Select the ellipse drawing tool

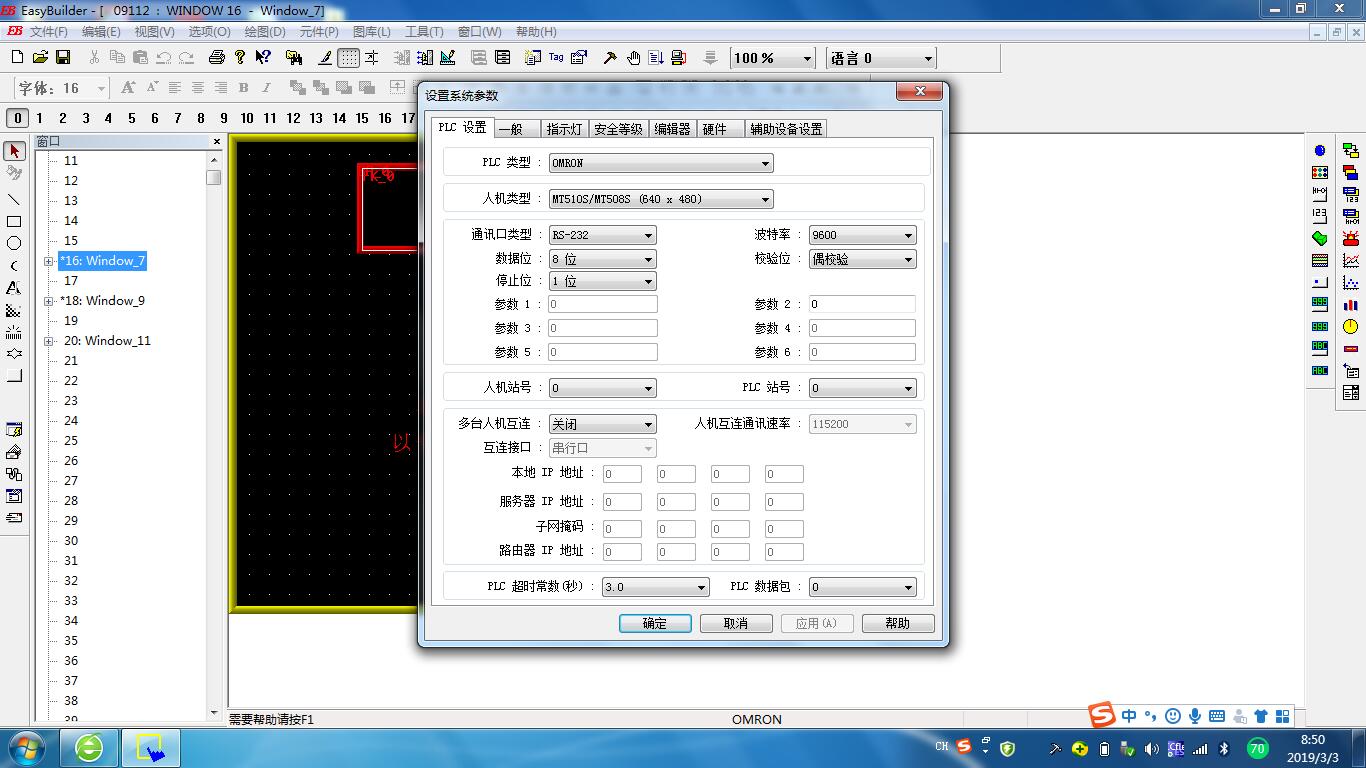(x=14, y=243)
